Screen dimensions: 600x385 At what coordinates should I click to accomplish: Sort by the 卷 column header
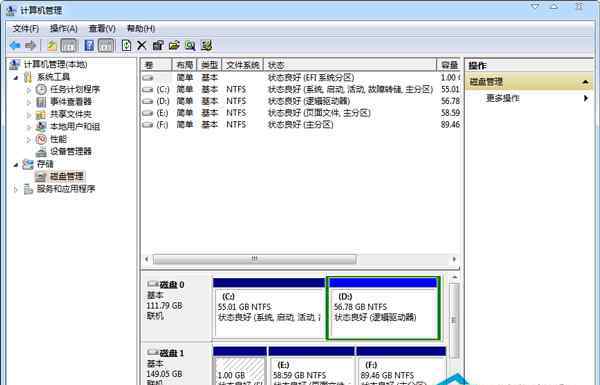(157, 65)
